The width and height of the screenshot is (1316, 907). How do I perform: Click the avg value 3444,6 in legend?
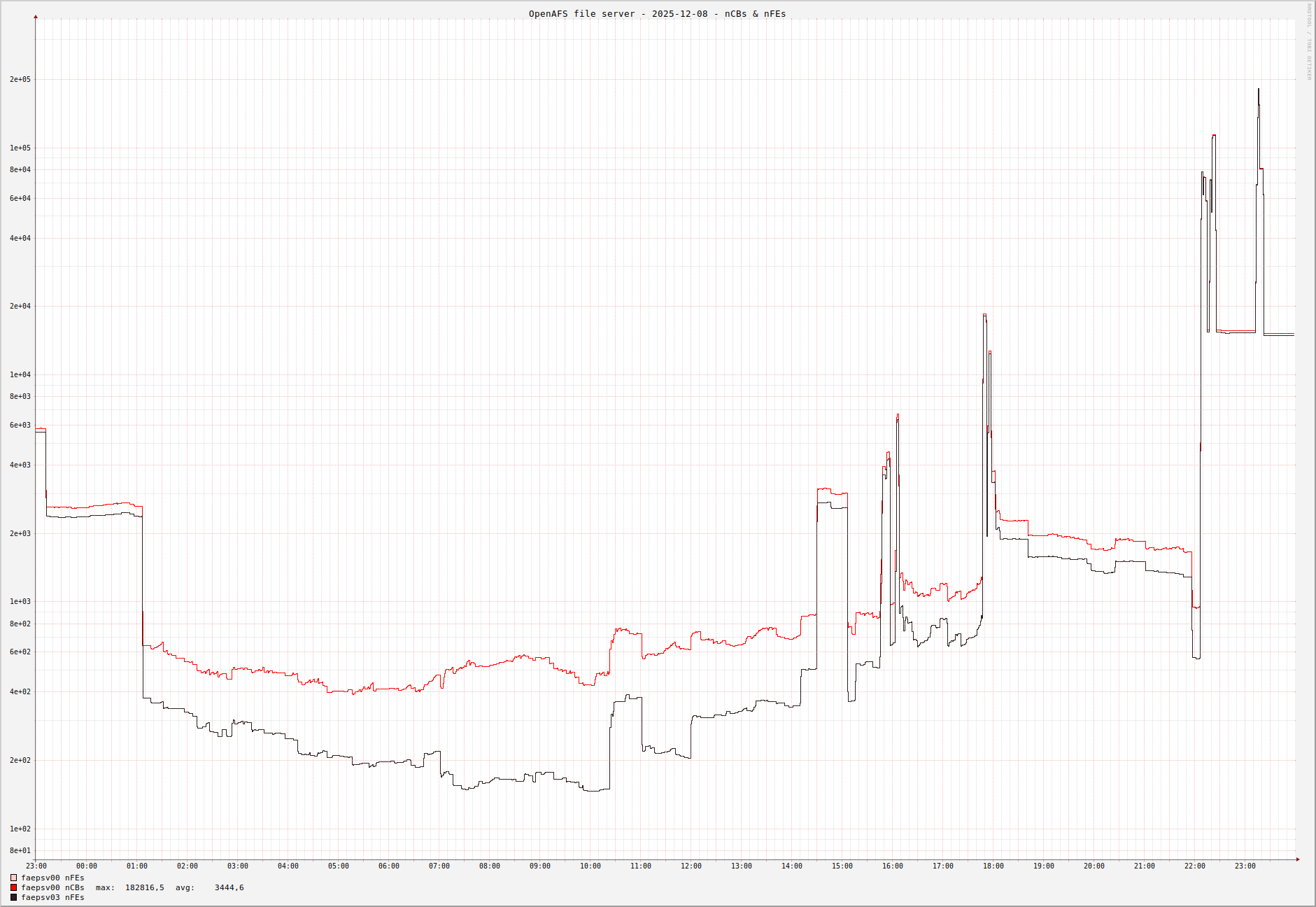pos(229,887)
